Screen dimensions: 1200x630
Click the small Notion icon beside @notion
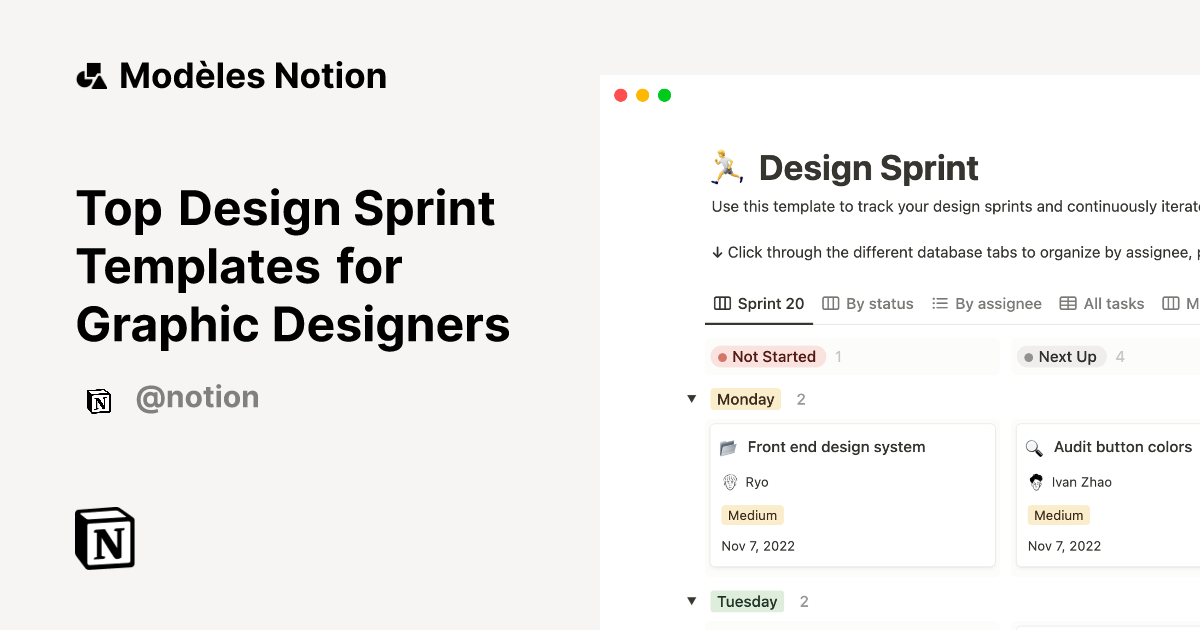click(x=99, y=399)
